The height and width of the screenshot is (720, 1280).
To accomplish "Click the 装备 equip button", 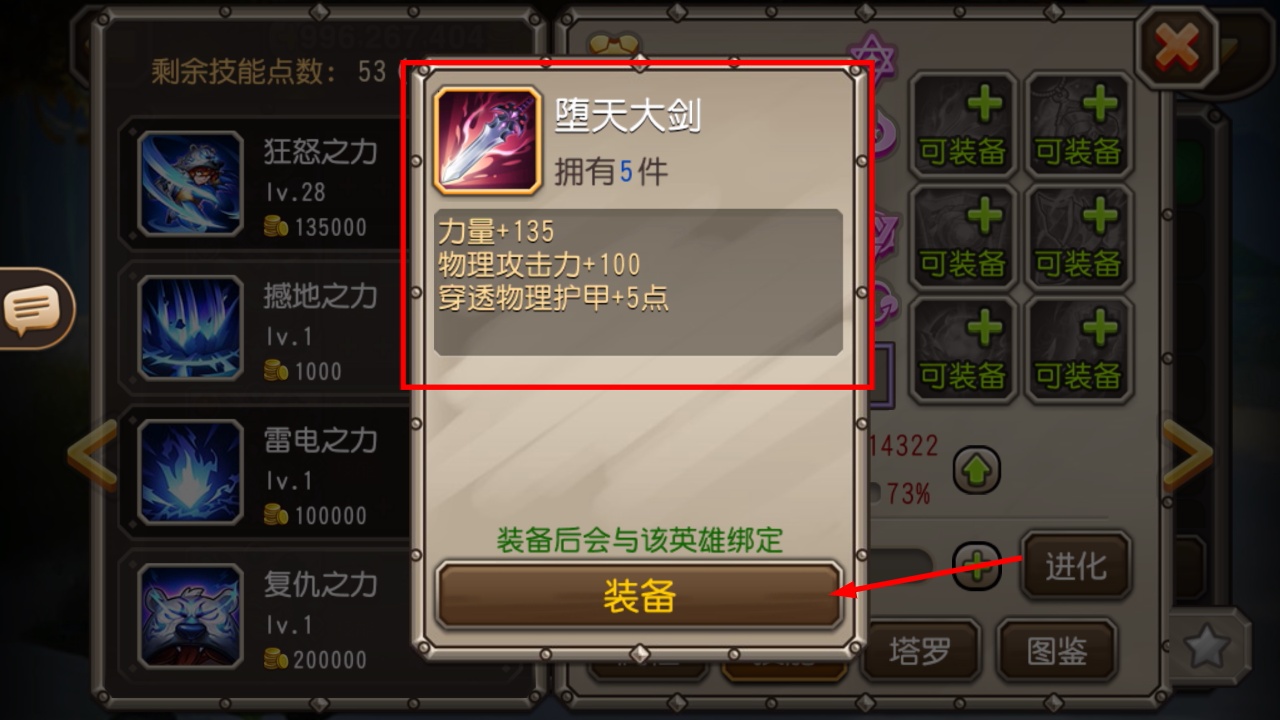I will [x=639, y=595].
